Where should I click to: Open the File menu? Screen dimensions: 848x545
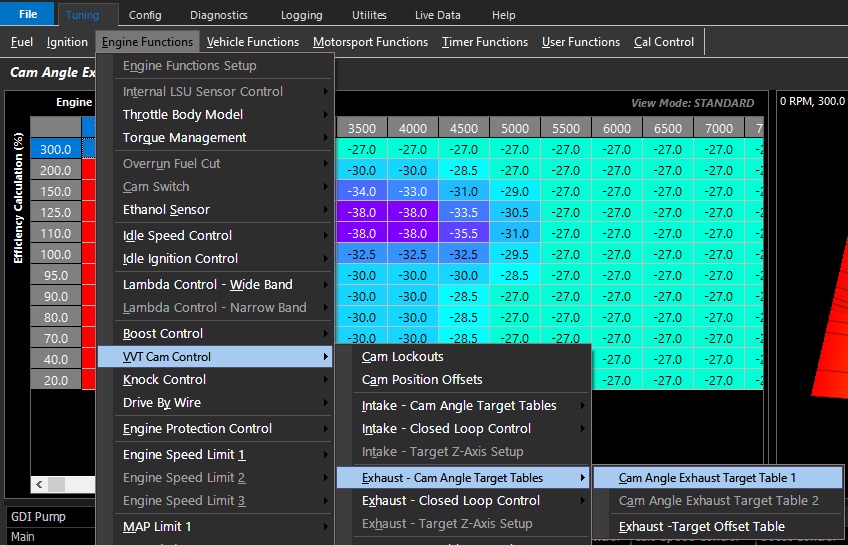tap(27, 15)
